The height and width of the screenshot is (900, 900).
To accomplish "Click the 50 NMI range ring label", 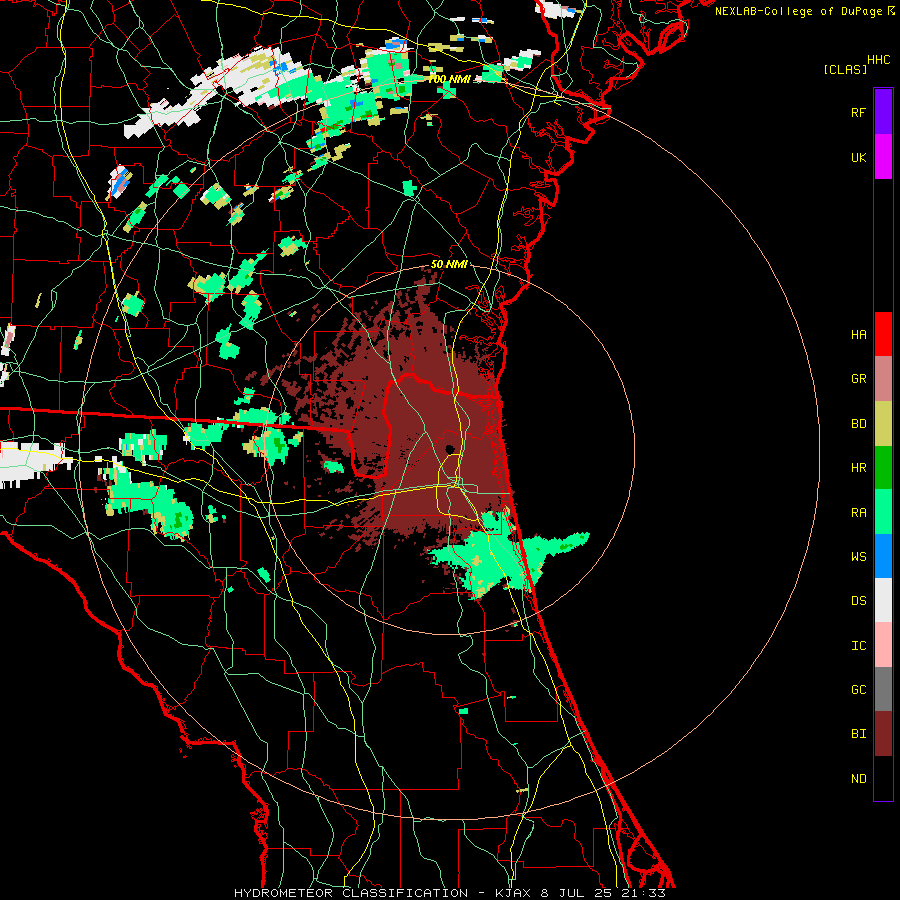I will (x=449, y=264).
